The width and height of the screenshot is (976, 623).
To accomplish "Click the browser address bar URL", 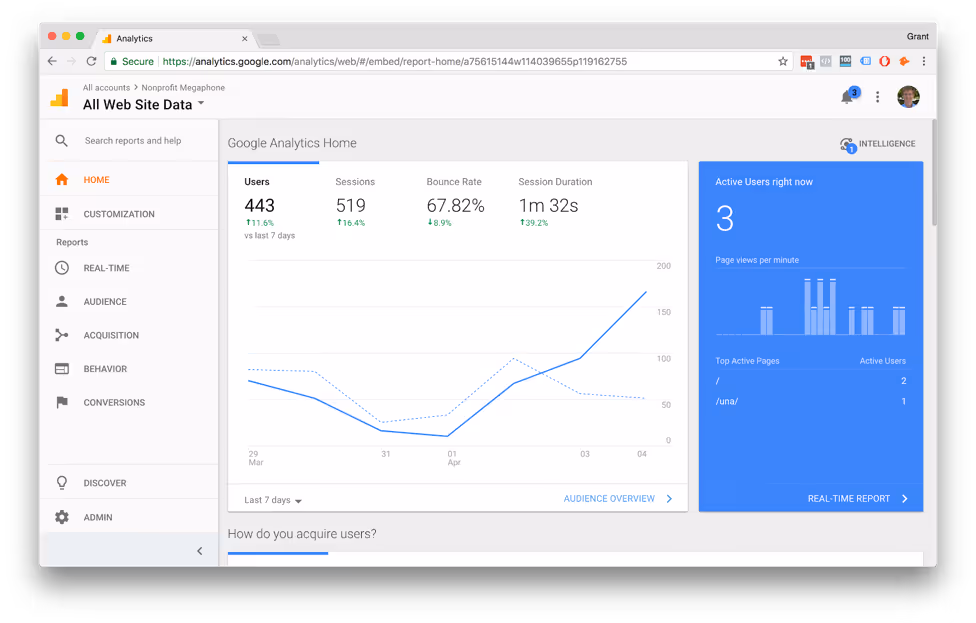I will [395, 62].
